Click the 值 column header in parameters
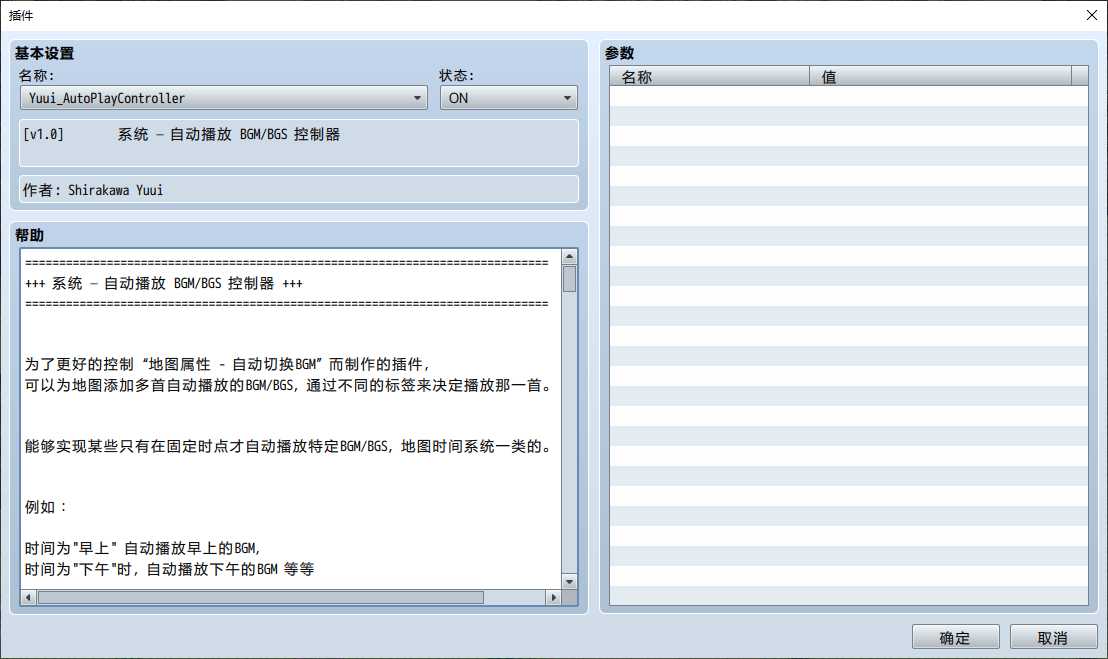This screenshot has height=659, width=1108. point(941,76)
